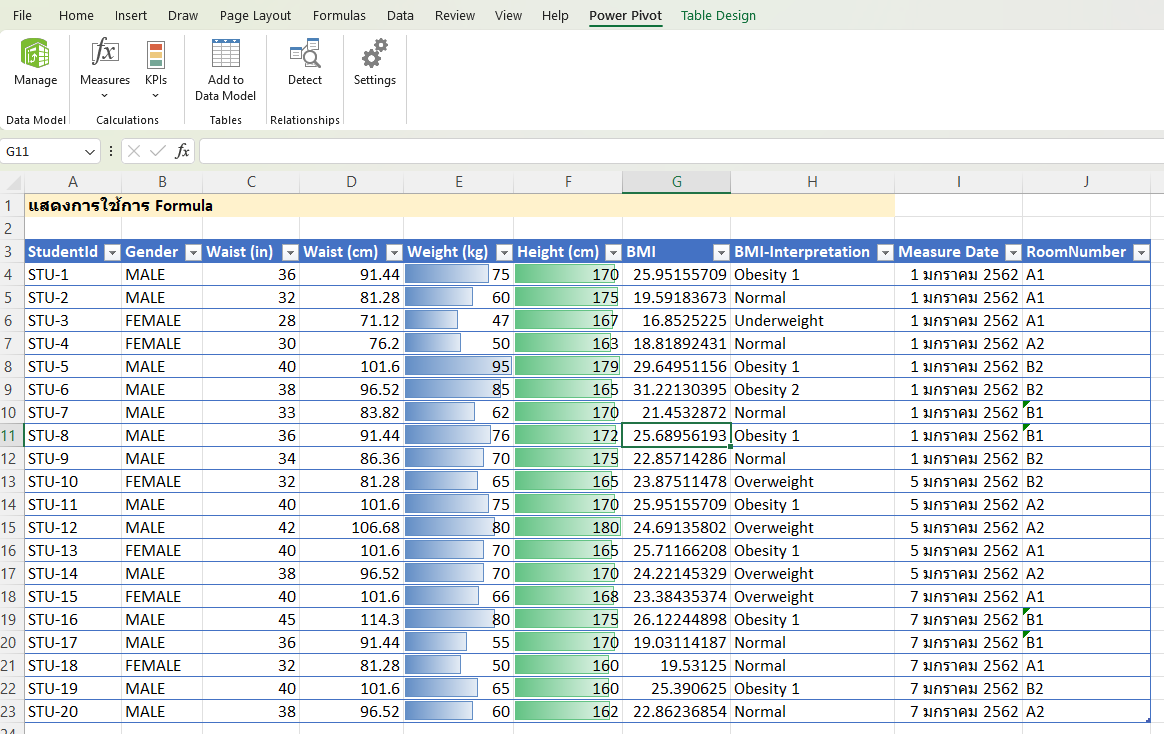The height and width of the screenshot is (734, 1164).
Task: Click Waist (cm) value 106.68
Action: pos(351,528)
